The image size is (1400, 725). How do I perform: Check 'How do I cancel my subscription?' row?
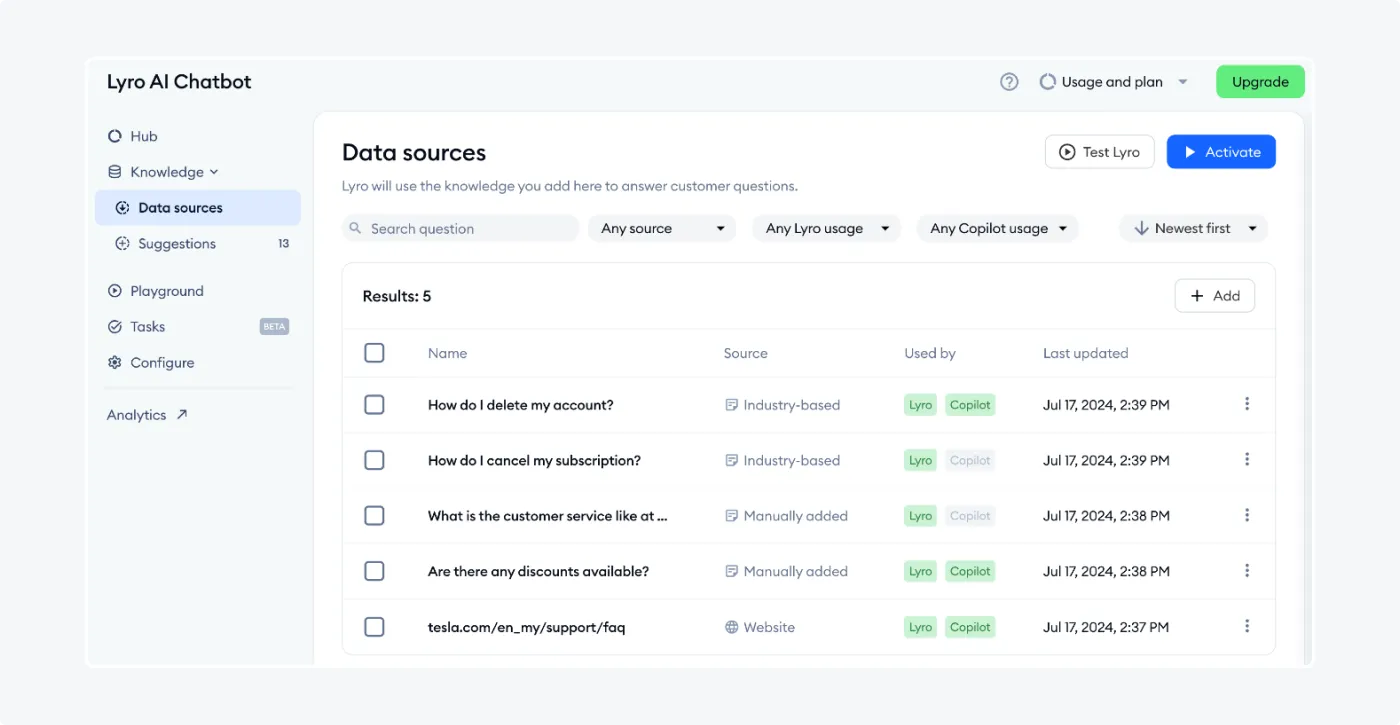click(x=374, y=460)
